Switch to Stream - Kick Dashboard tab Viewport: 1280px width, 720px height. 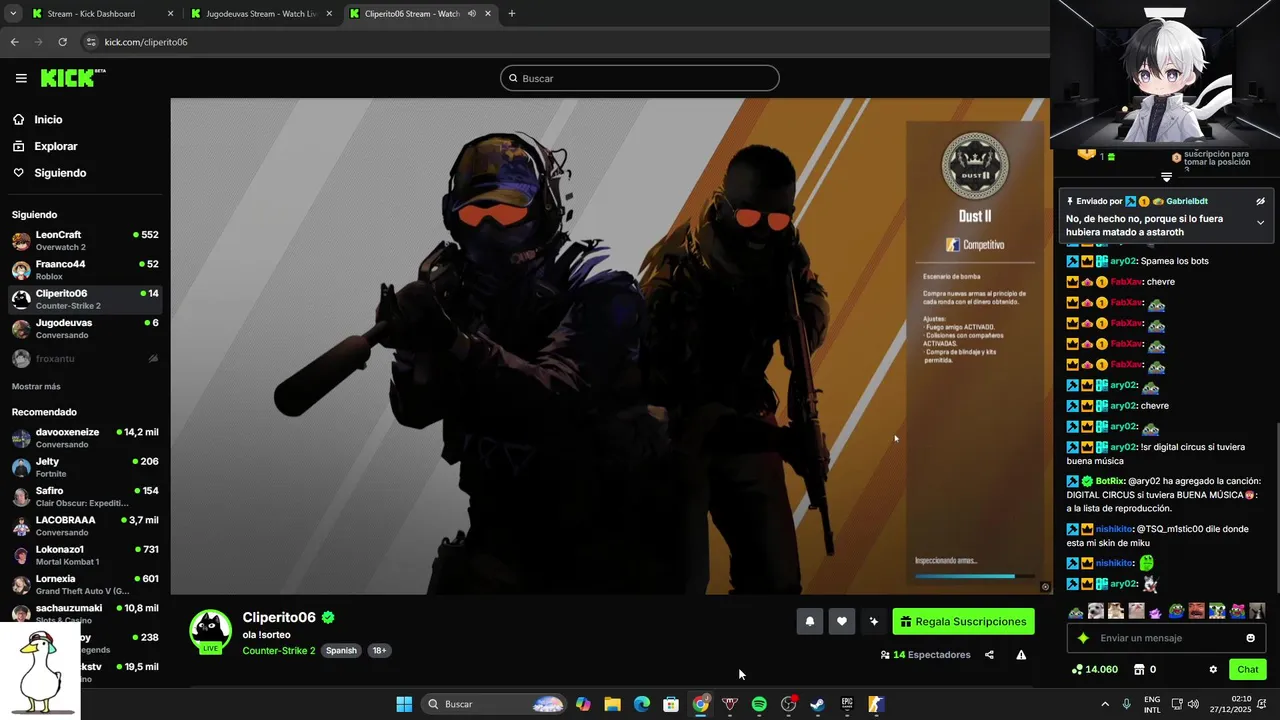(x=100, y=14)
